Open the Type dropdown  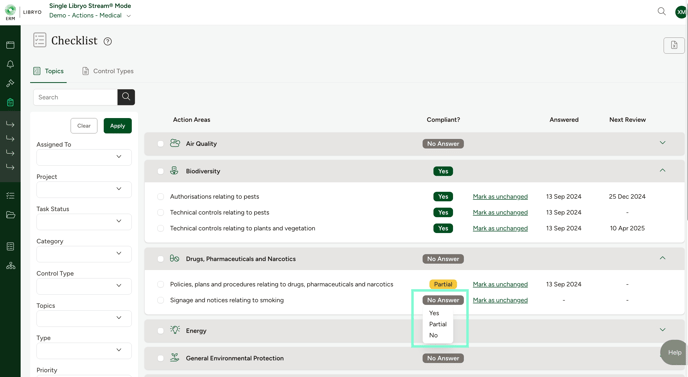pos(84,350)
